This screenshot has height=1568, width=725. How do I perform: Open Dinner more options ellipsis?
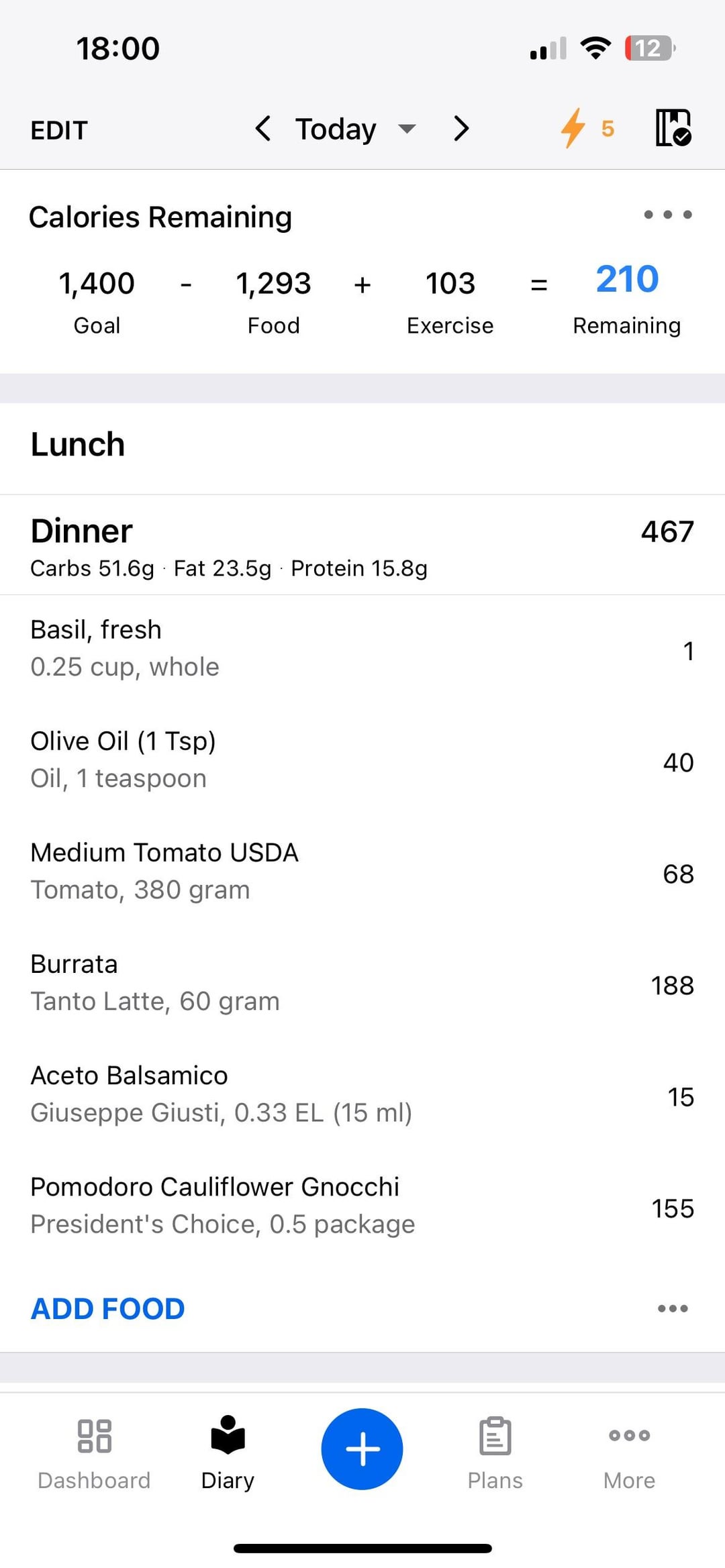point(673,1308)
